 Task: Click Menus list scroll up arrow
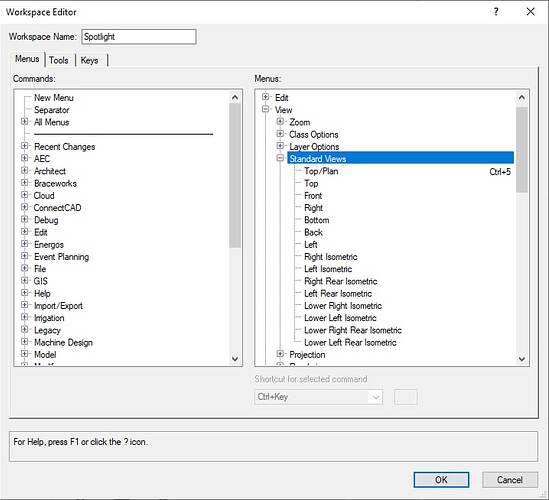click(522, 98)
